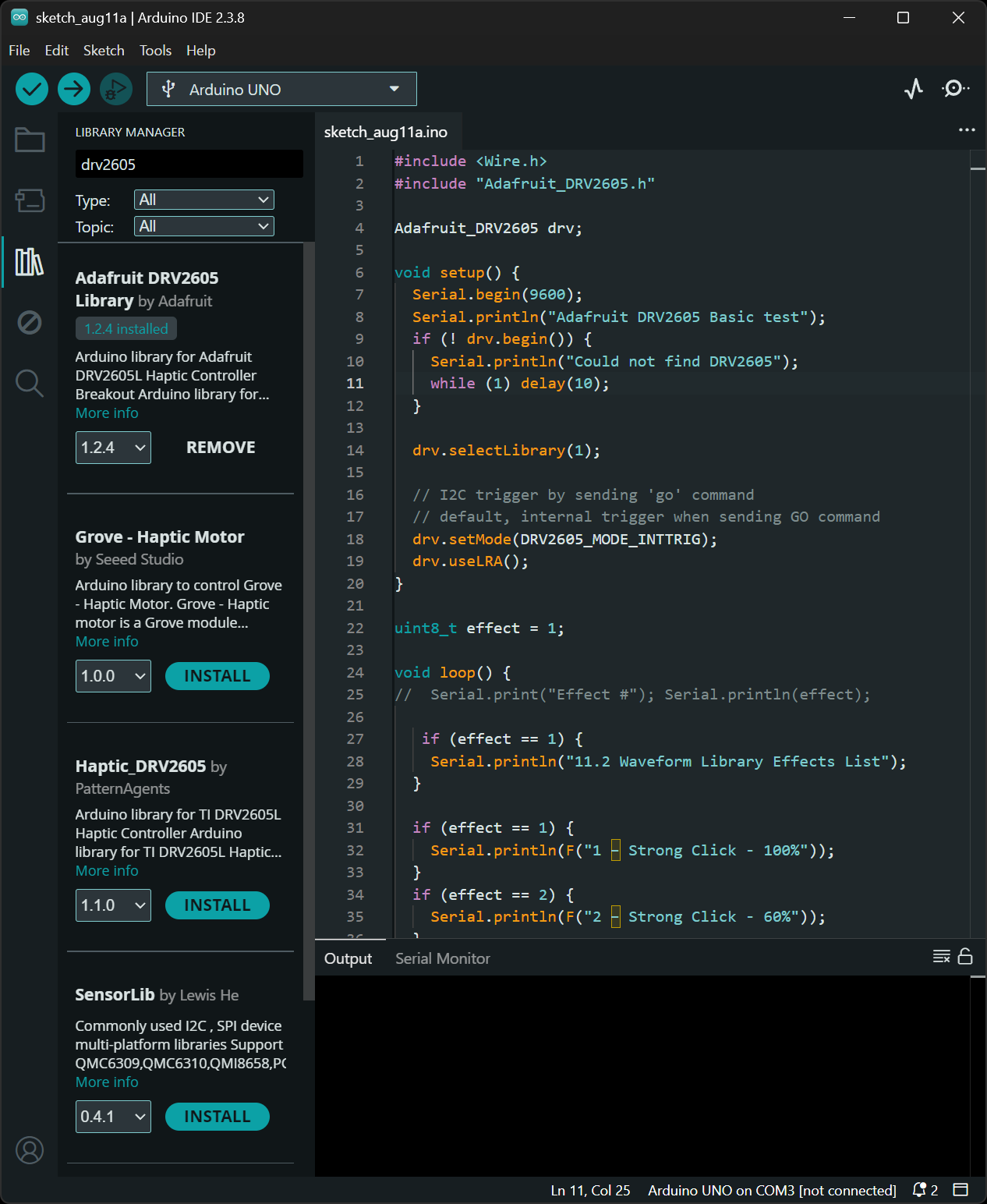Click the void loop() code line
The width and height of the screenshot is (987, 1204).
tap(452, 672)
